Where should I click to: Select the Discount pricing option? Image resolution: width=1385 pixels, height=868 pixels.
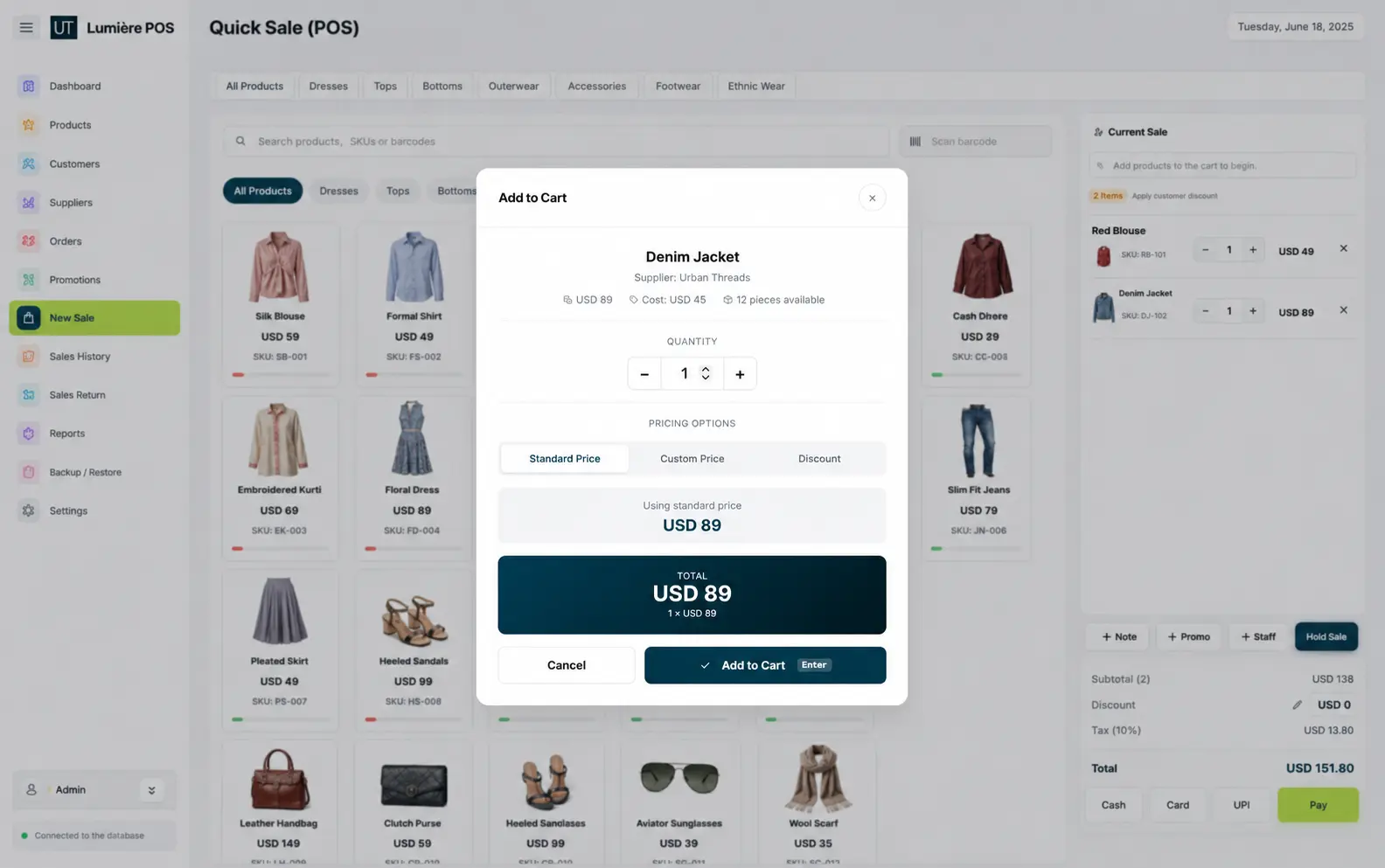pos(819,458)
